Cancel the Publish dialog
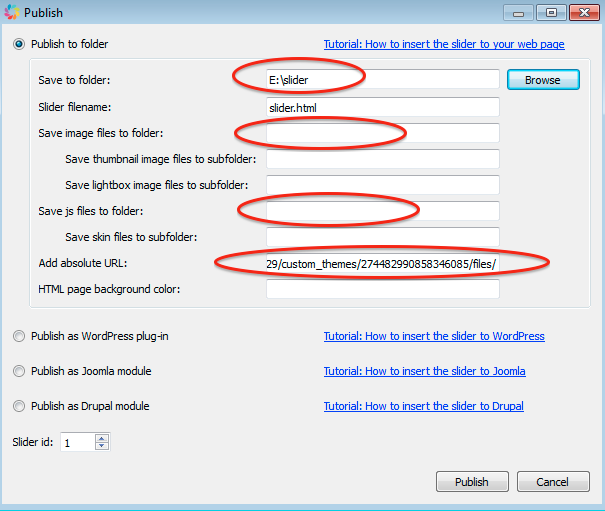This screenshot has width=605, height=511. click(x=553, y=482)
